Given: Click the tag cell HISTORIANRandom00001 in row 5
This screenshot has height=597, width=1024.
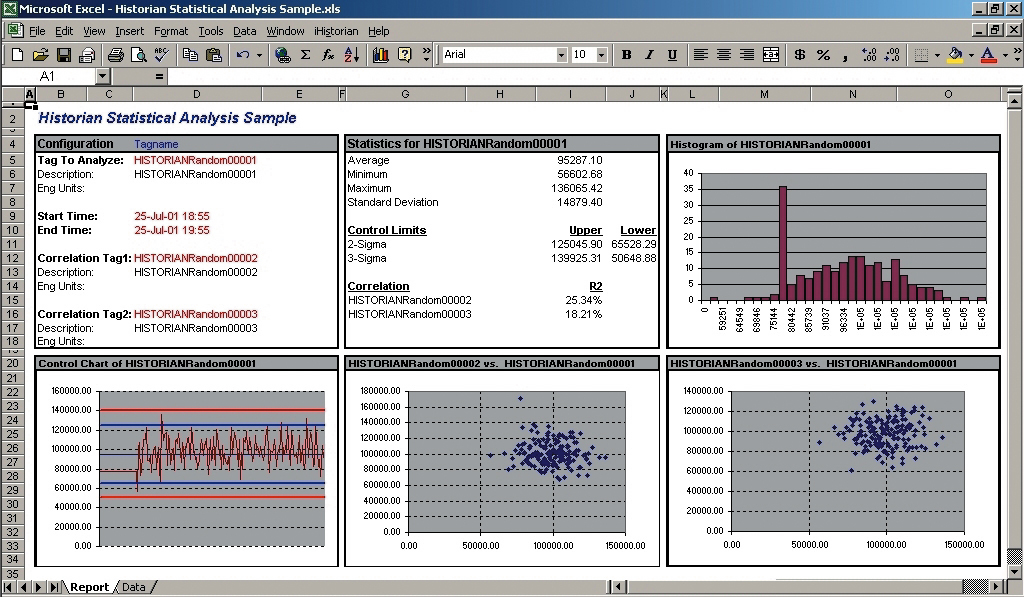Looking at the screenshot, I should pyautogui.click(x=195, y=160).
